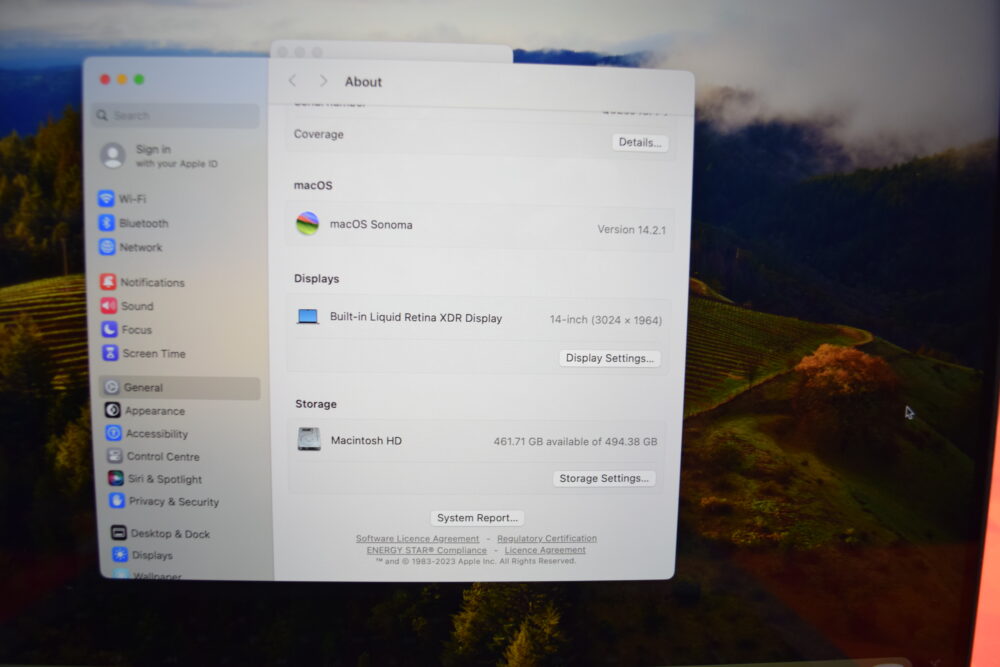The width and height of the screenshot is (1000, 667).
Task: Open Display Settings…
Action: click(610, 358)
